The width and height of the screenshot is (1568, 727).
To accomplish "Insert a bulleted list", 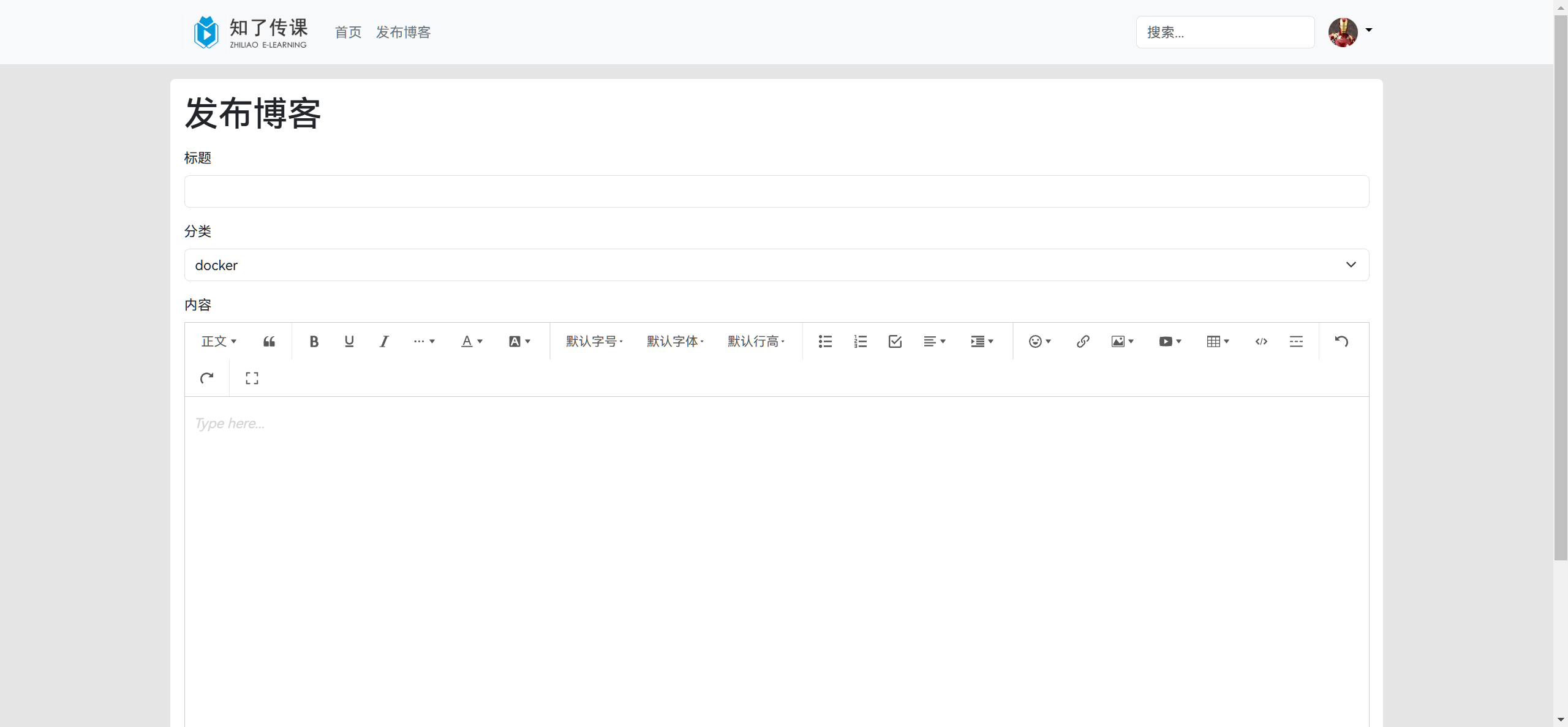I will (825, 341).
